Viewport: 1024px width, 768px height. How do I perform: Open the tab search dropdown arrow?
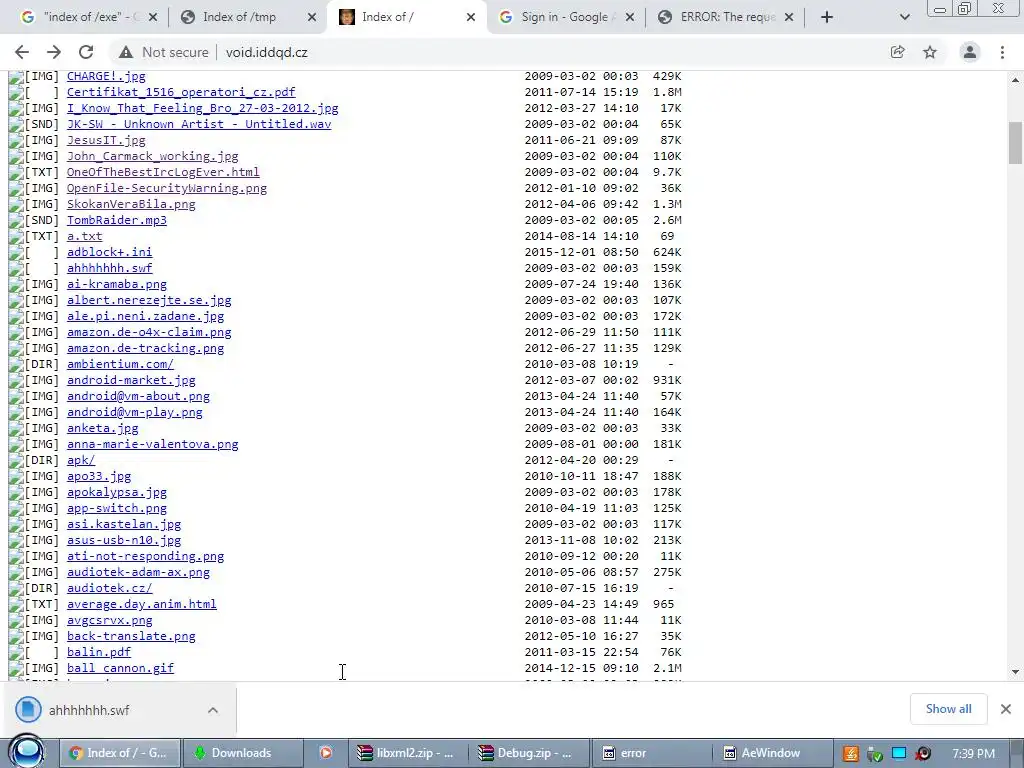(904, 17)
